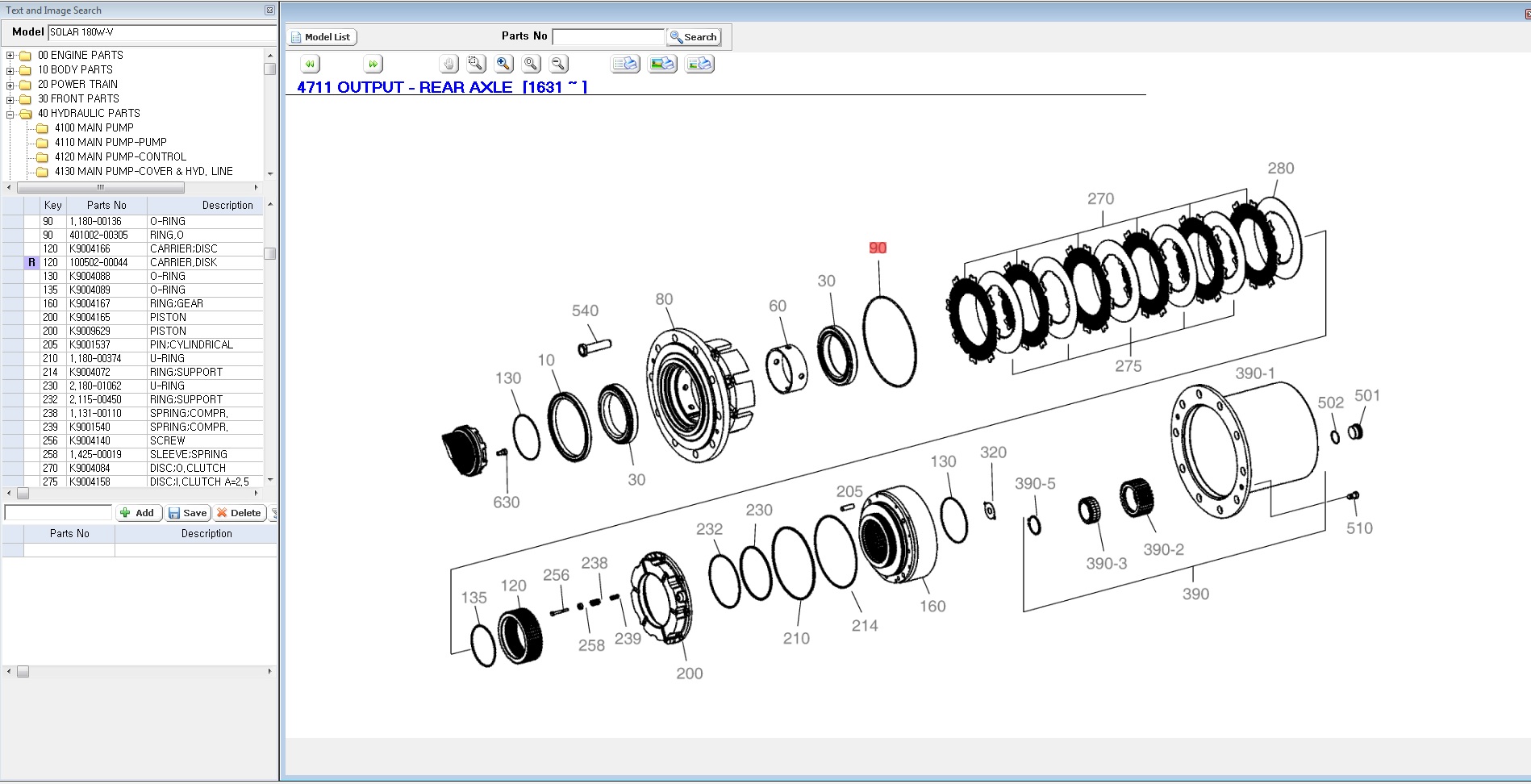Open the Model List
The image size is (1531, 784).
click(322, 37)
